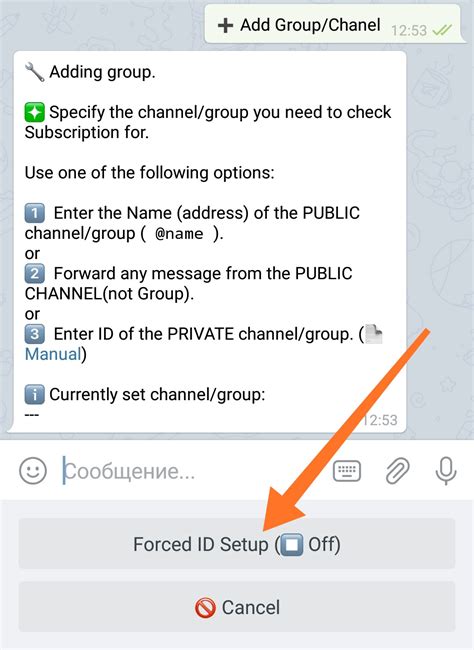Click the blue info emoji icon

click(x=34, y=394)
